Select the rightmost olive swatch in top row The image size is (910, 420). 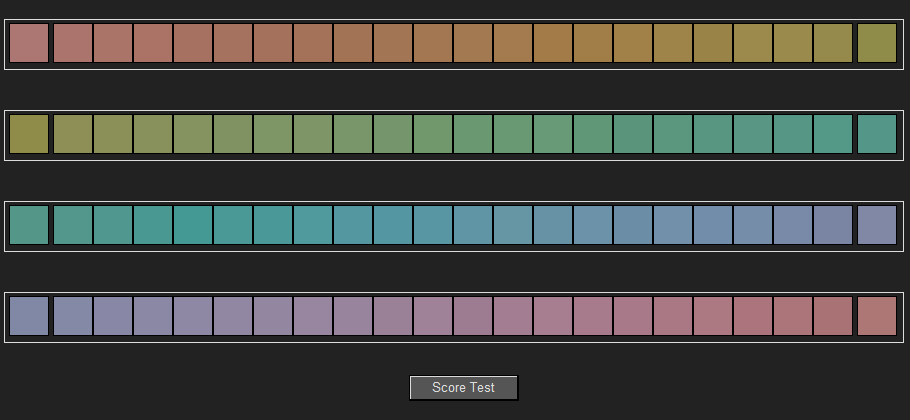point(876,43)
